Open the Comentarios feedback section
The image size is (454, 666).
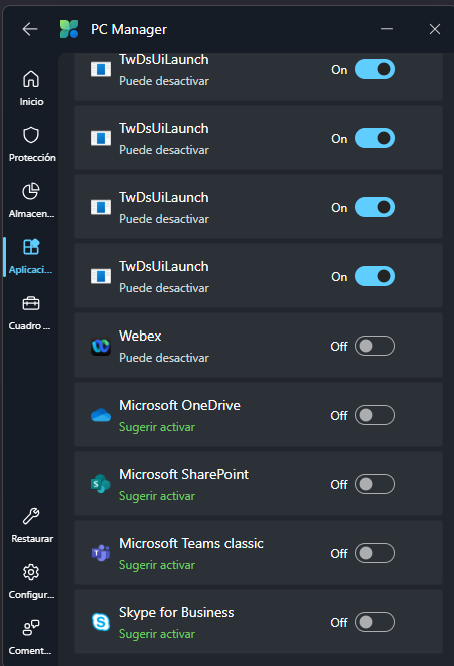pos(31,638)
